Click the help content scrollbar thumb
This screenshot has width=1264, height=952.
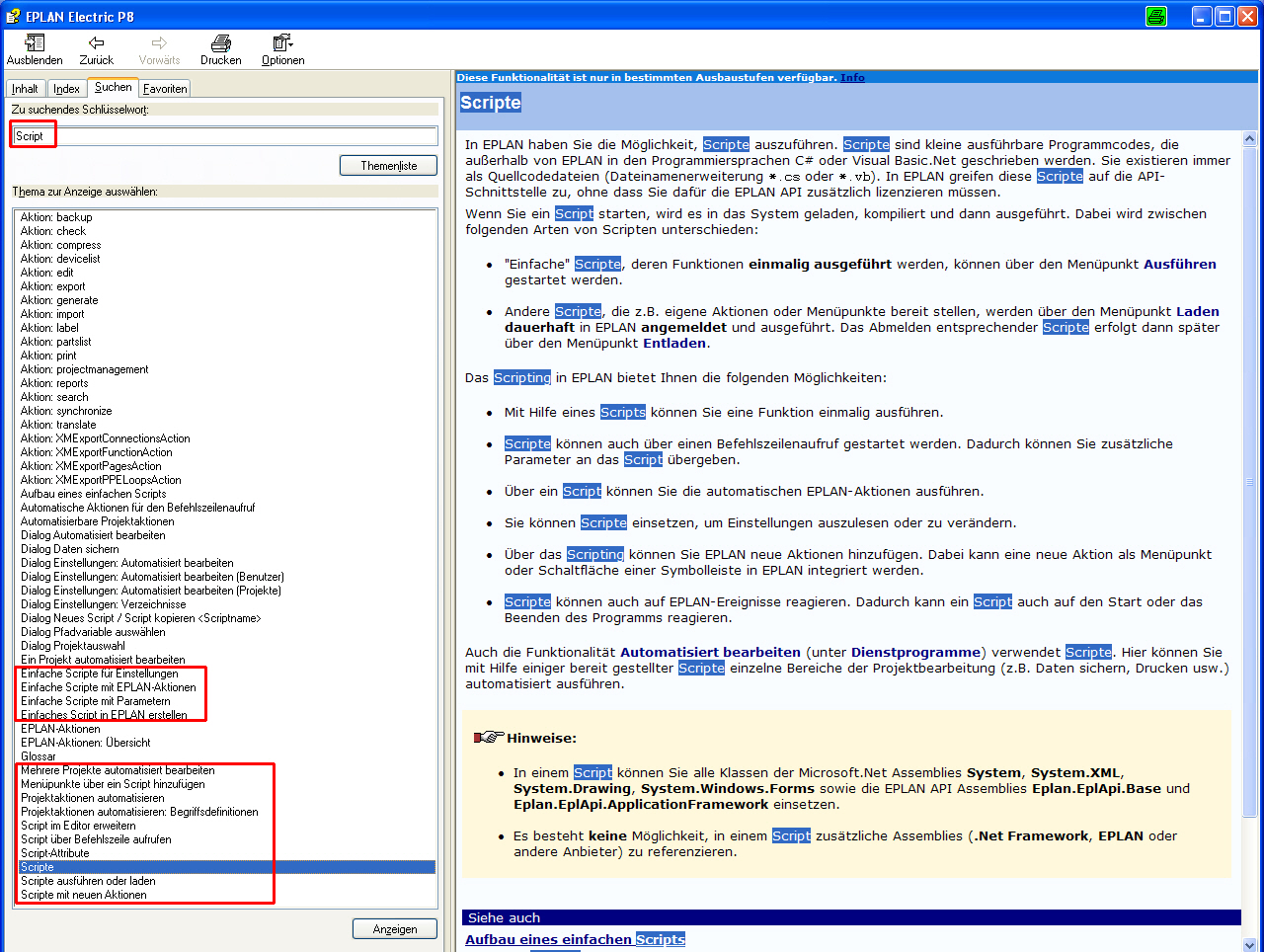1249,482
